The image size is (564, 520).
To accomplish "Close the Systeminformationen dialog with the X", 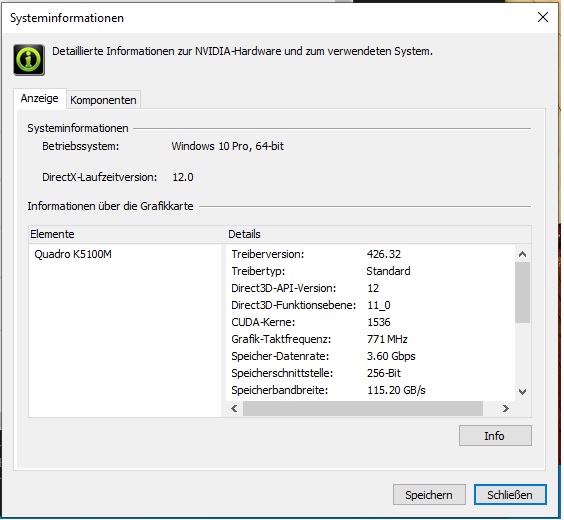I will tap(543, 17).
